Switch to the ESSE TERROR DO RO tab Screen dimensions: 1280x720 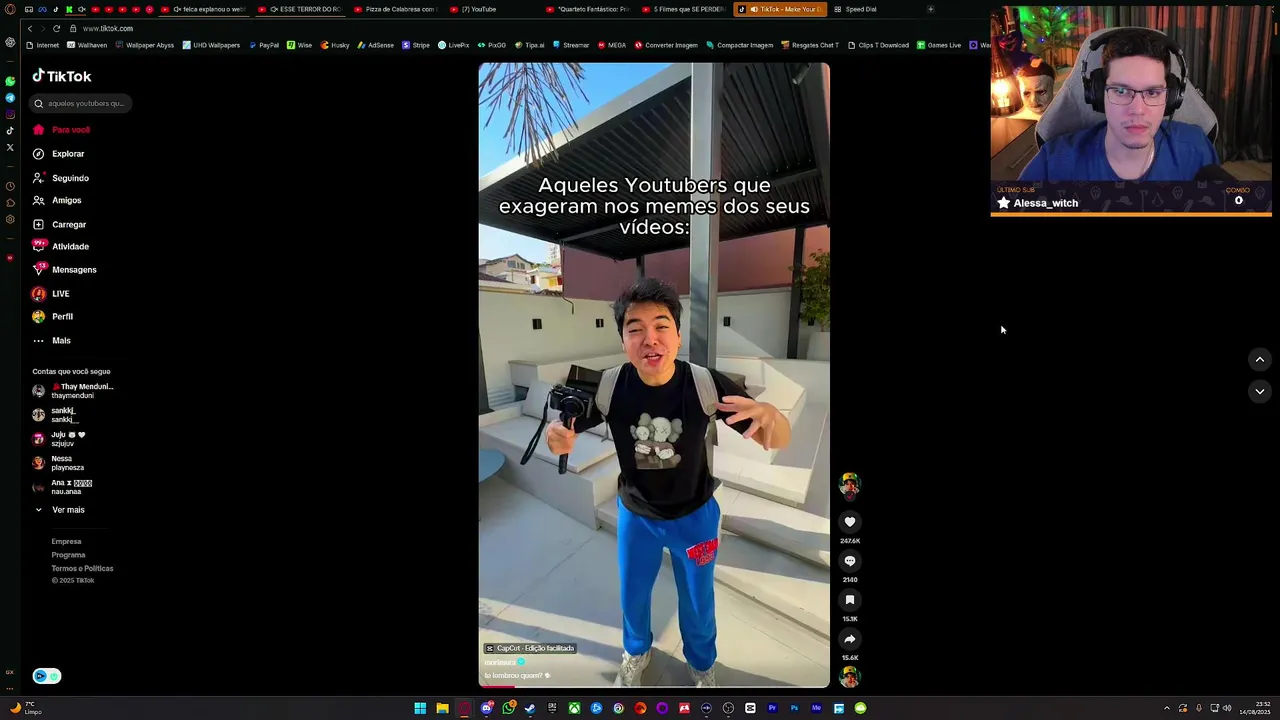click(300, 9)
